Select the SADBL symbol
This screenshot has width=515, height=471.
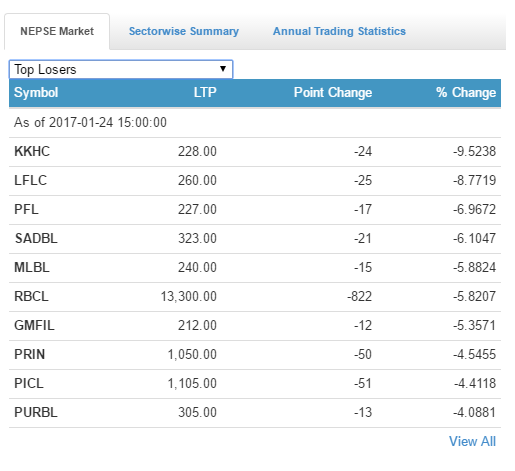(x=36, y=238)
